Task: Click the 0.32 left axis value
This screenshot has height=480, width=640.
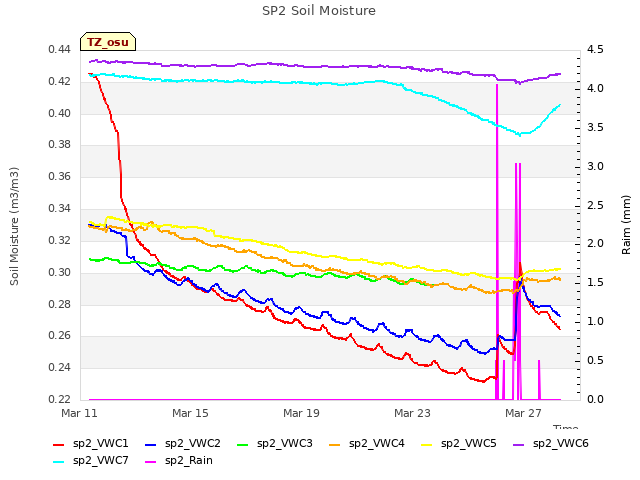Action: (60, 240)
